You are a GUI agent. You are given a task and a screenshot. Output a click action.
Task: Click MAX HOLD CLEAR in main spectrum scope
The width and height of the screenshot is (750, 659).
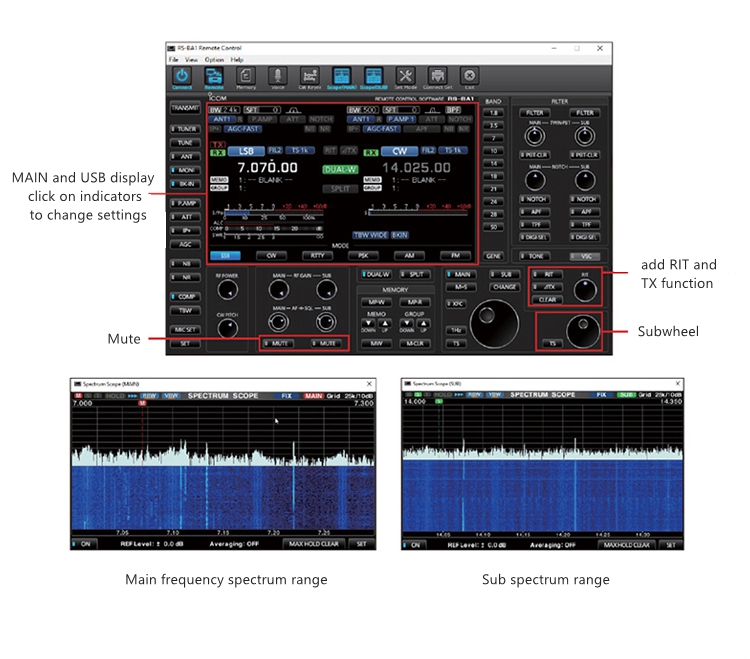(315, 544)
